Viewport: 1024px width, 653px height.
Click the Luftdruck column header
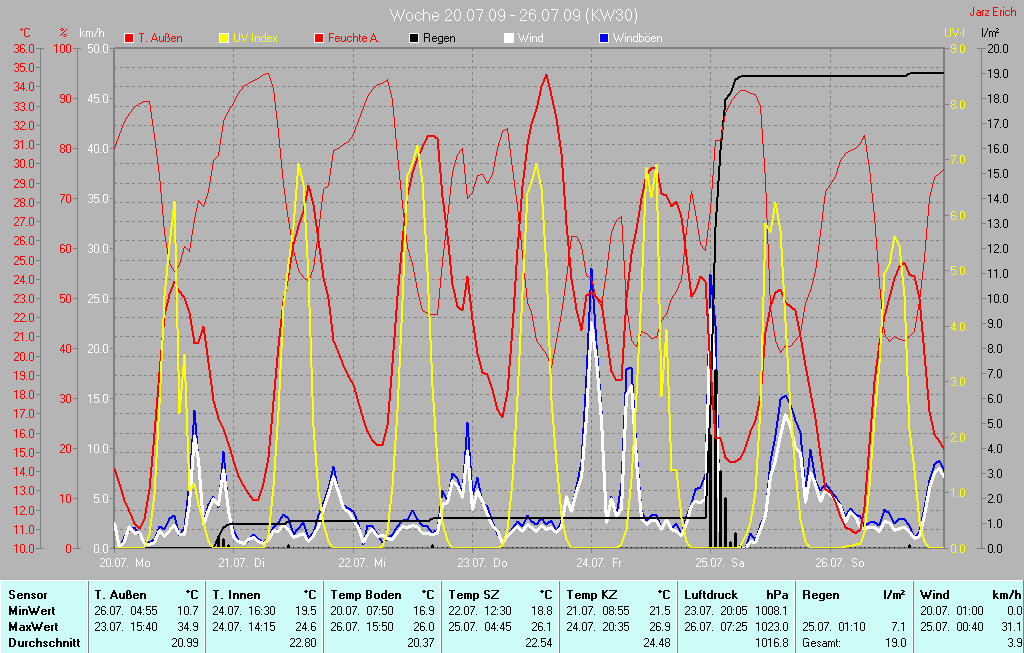coord(711,595)
